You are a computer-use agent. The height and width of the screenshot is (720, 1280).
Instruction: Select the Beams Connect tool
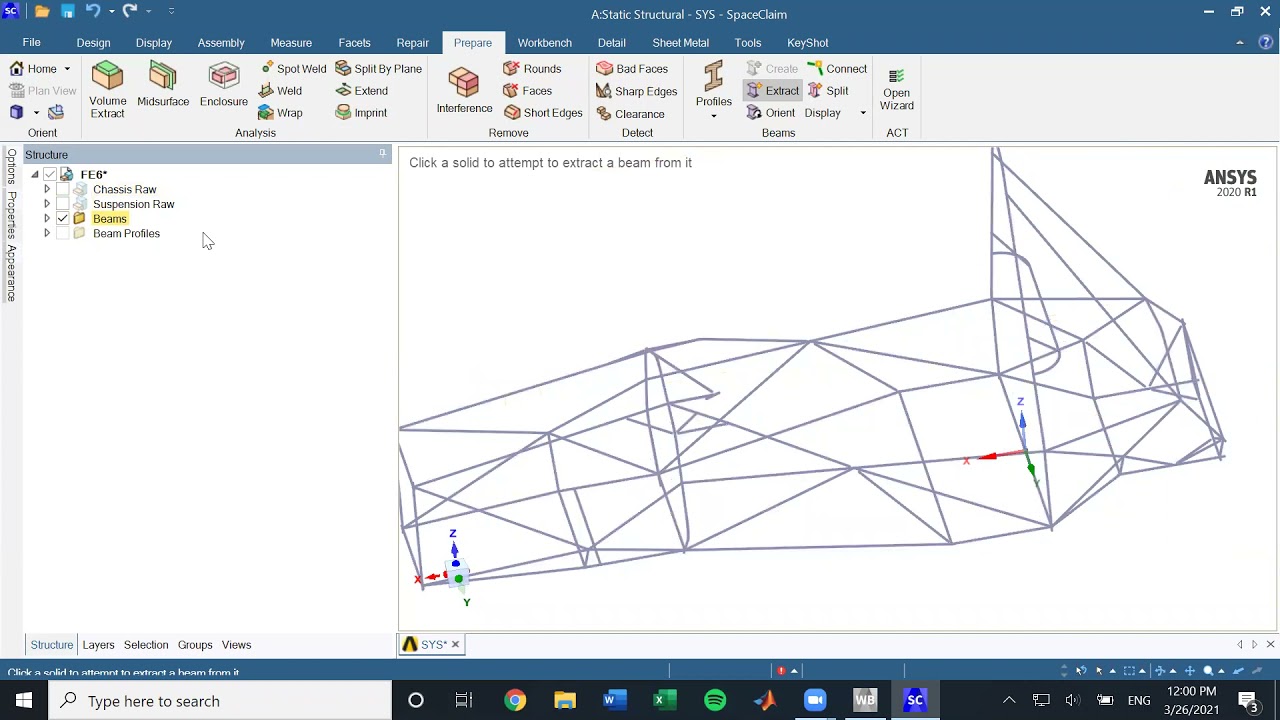tap(837, 69)
